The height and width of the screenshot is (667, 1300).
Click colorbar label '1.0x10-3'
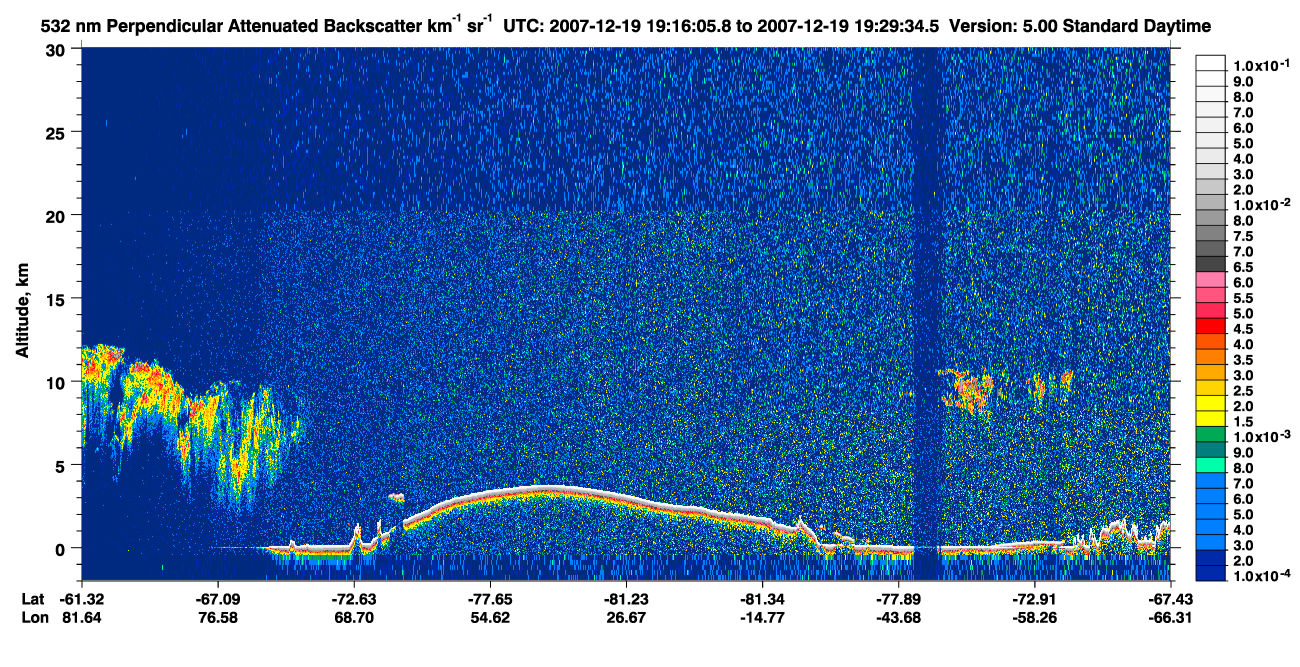1261,438
